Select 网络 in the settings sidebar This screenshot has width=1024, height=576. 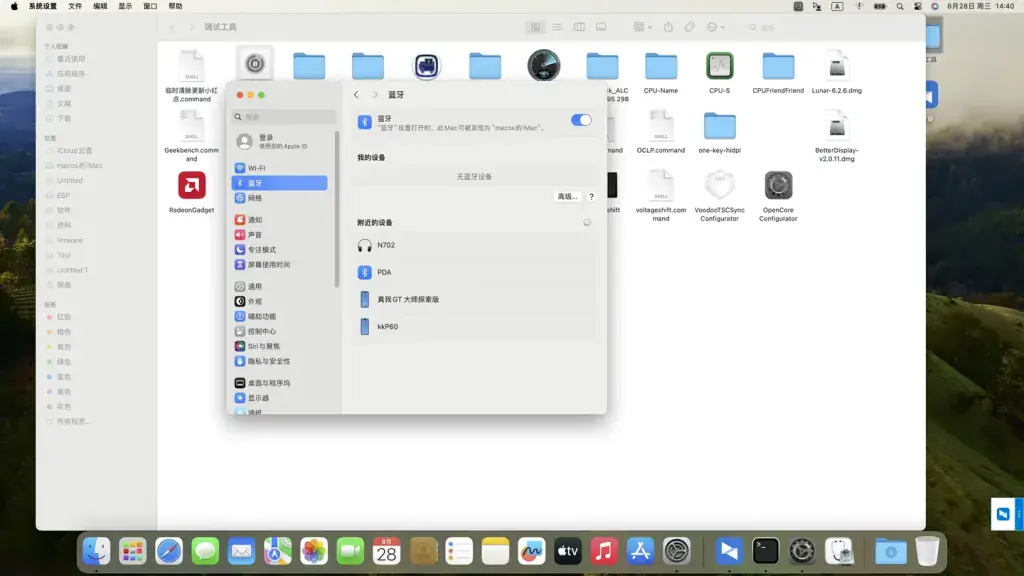pos(280,198)
